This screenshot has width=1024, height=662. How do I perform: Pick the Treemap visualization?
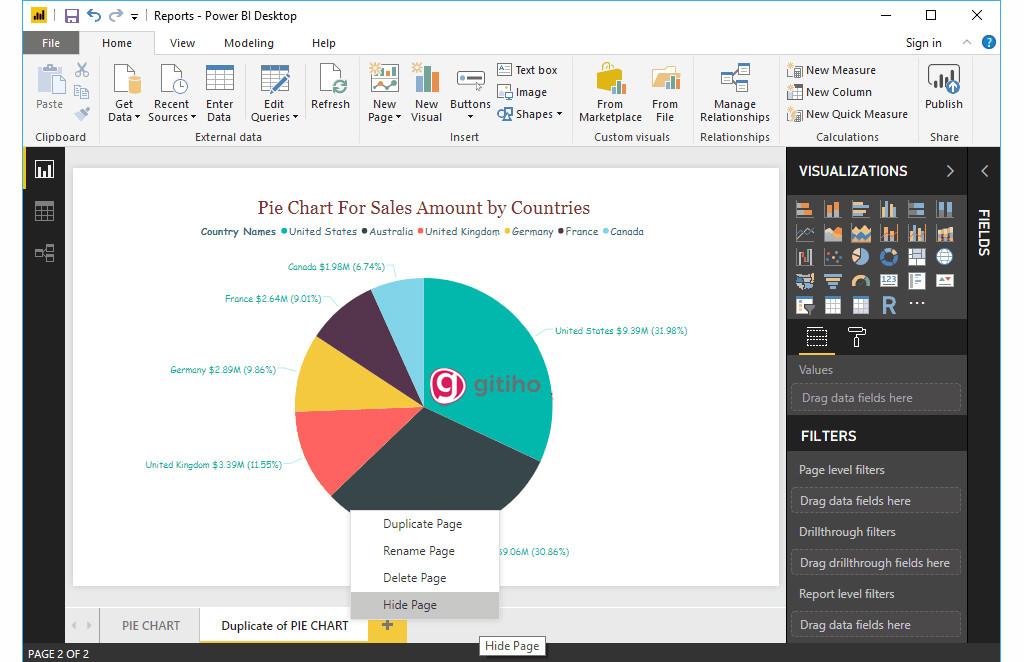(x=917, y=257)
